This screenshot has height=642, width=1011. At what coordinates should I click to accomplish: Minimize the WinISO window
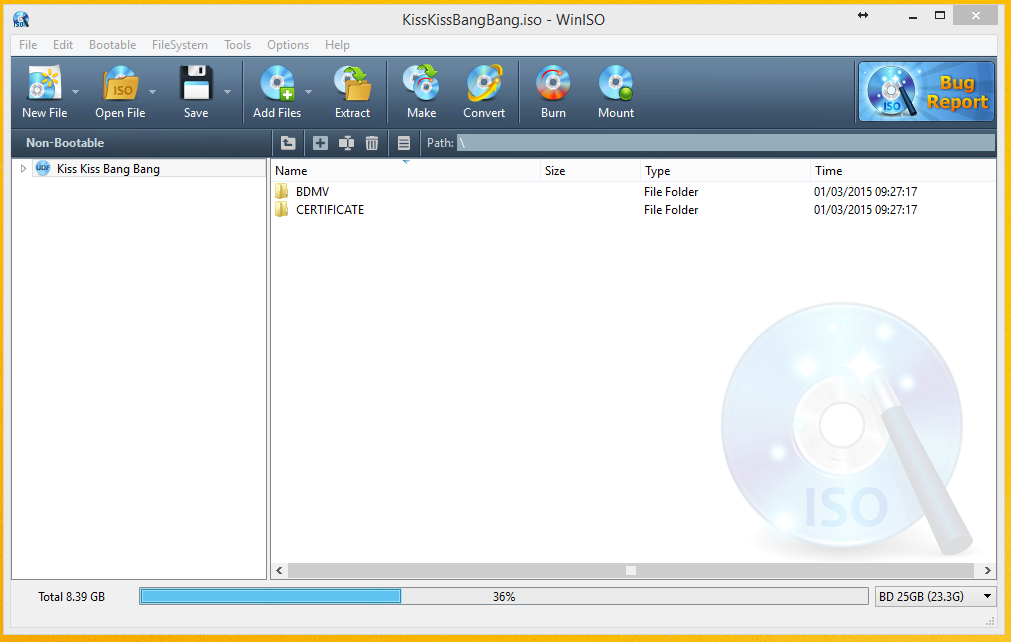912,17
